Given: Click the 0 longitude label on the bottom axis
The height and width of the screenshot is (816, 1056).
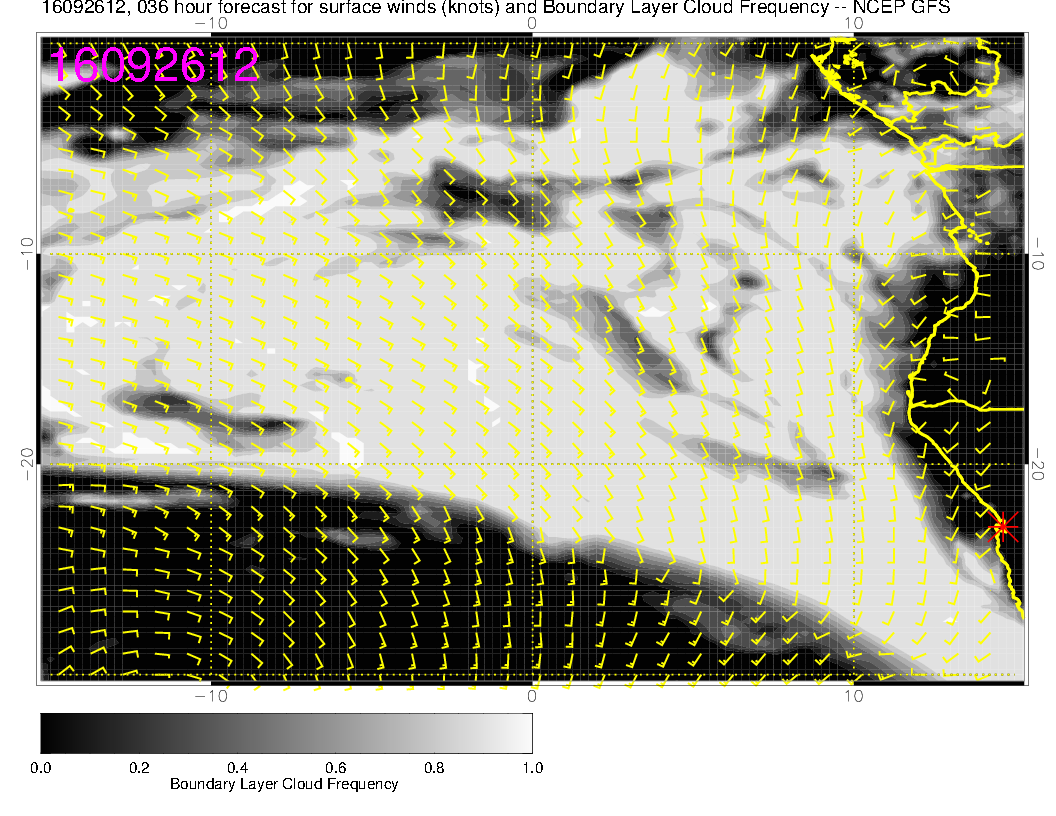Looking at the screenshot, I should click(x=533, y=695).
